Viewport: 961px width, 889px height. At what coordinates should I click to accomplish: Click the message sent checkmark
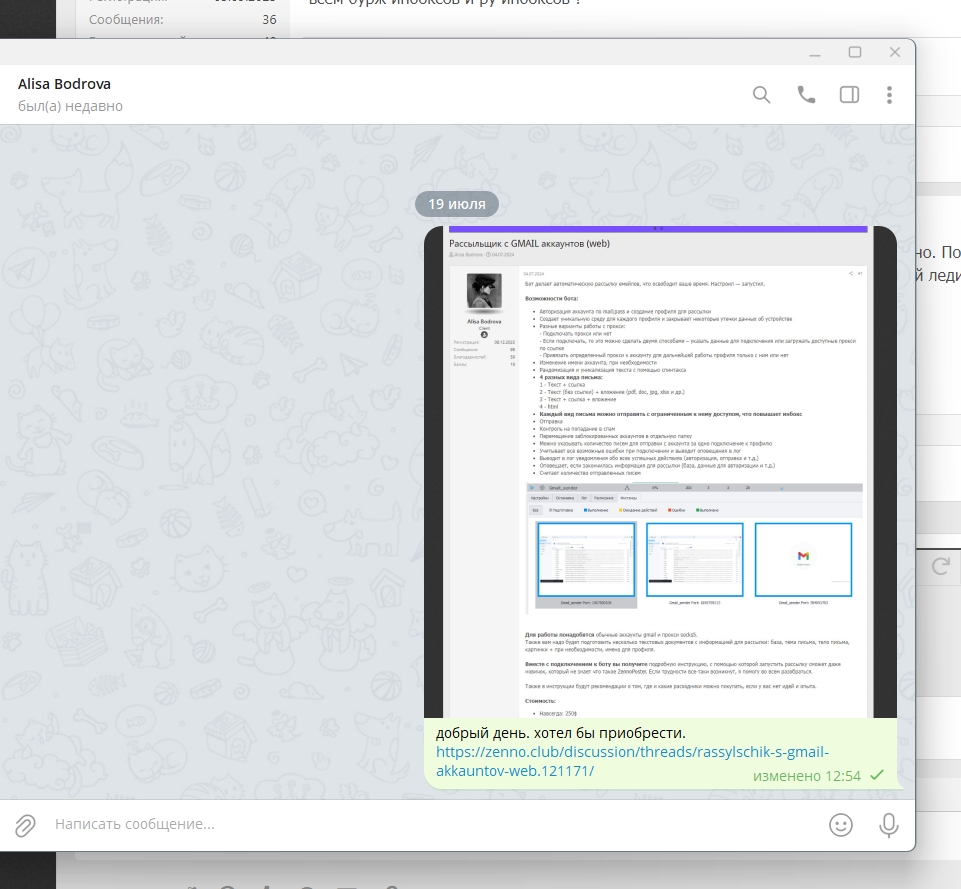point(877,775)
